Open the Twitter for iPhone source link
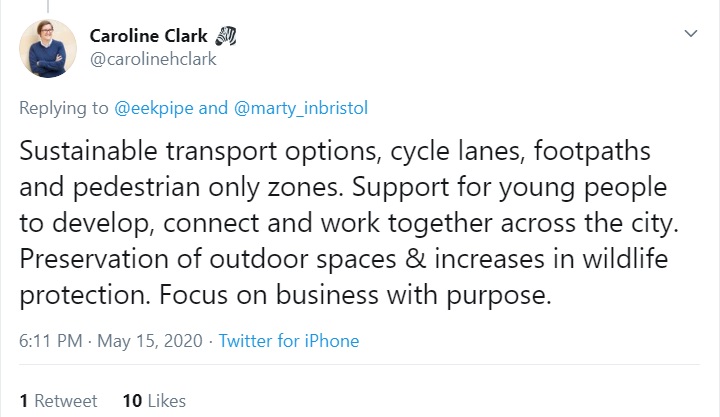This screenshot has width=720, height=417. pos(288,341)
